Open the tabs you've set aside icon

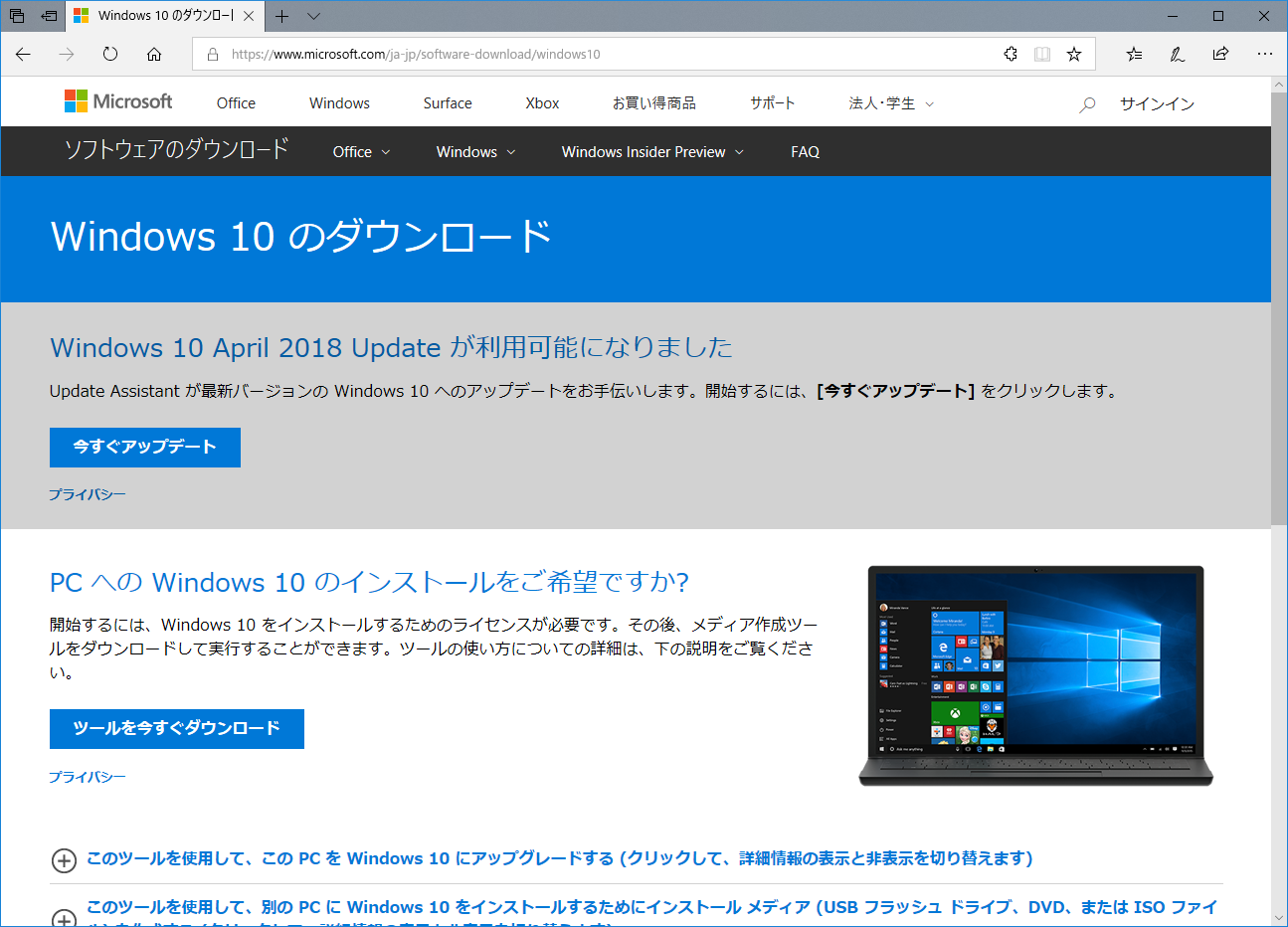(x=17, y=16)
